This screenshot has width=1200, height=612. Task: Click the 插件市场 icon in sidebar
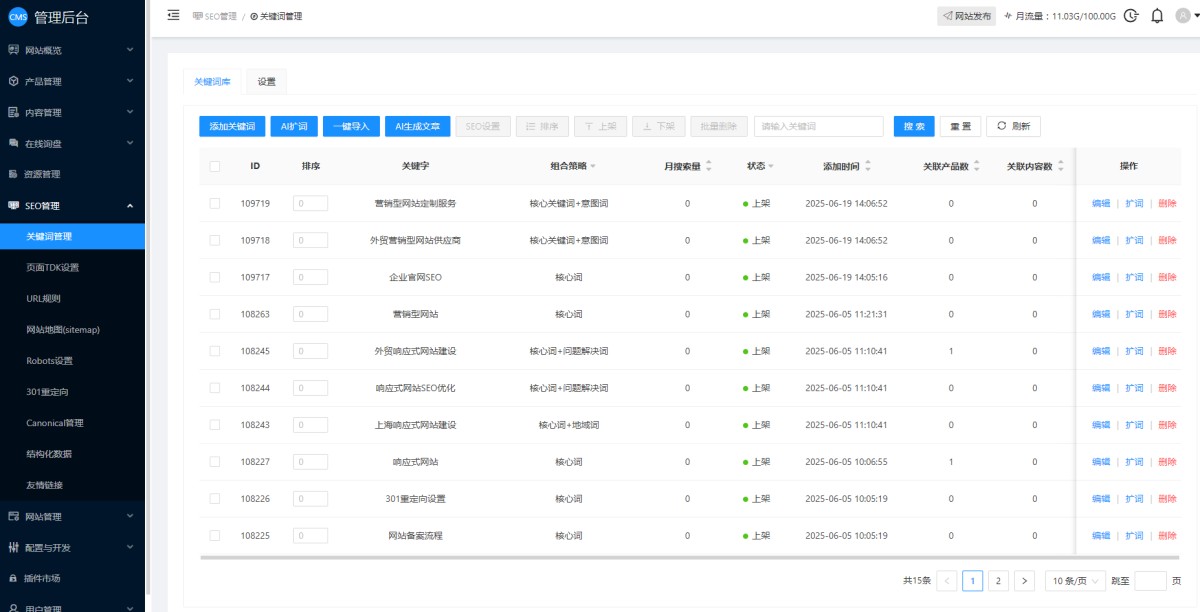(13, 578)
